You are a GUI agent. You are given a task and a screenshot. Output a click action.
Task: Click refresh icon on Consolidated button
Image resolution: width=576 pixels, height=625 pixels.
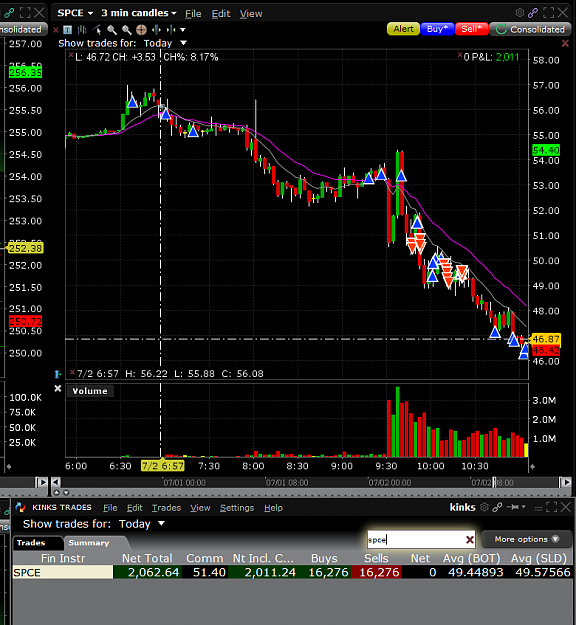pos(501,29)
